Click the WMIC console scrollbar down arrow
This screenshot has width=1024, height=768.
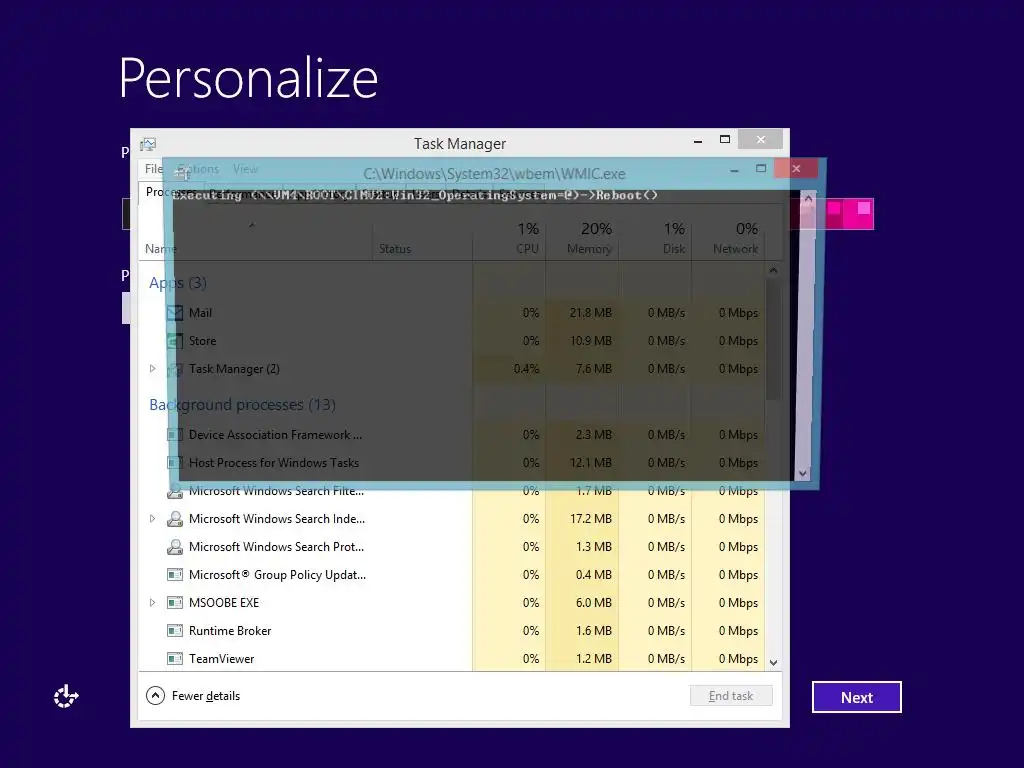803,473
